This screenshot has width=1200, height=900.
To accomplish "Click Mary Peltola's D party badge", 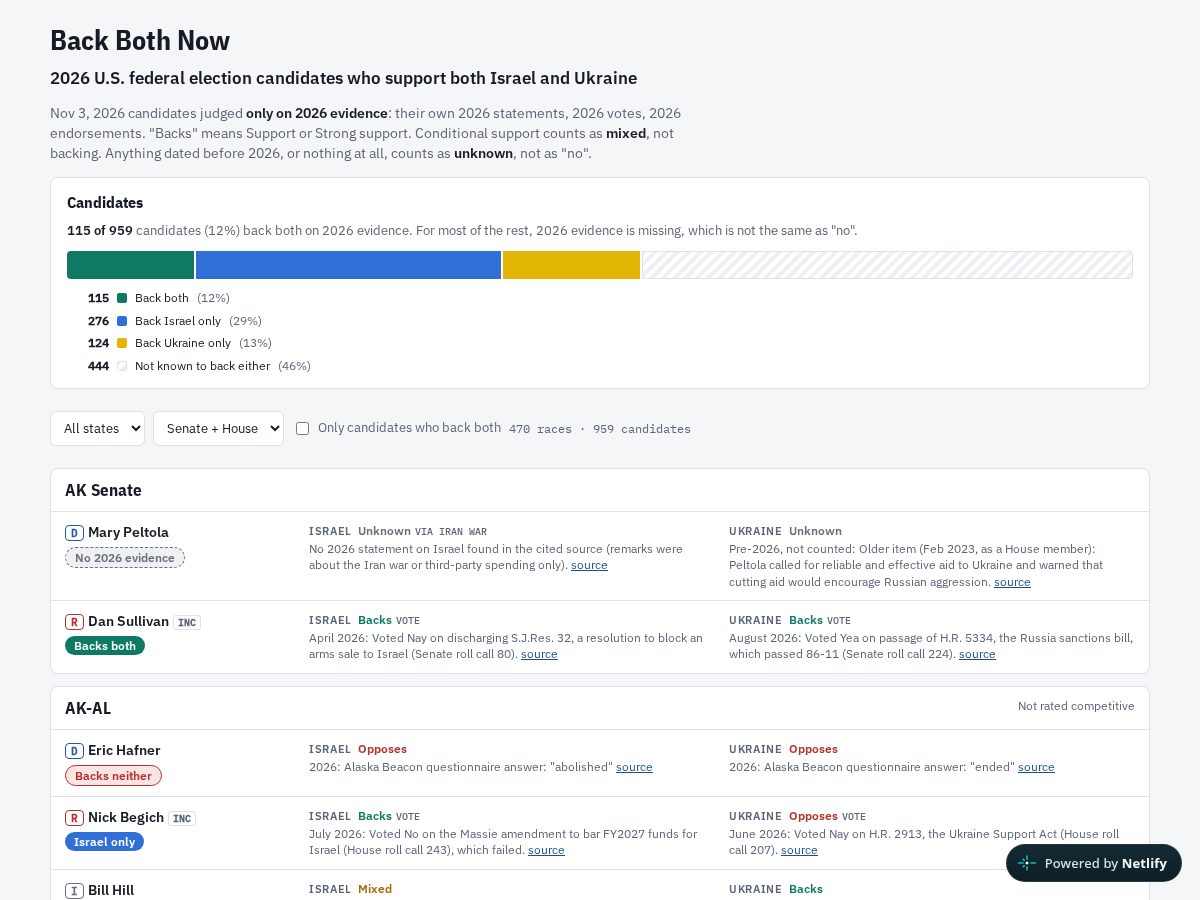I will point(74,533).
